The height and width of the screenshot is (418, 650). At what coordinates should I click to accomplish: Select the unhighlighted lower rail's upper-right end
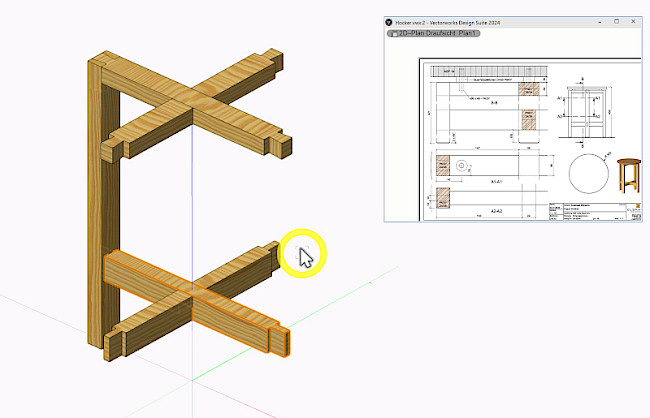point(268,253)
